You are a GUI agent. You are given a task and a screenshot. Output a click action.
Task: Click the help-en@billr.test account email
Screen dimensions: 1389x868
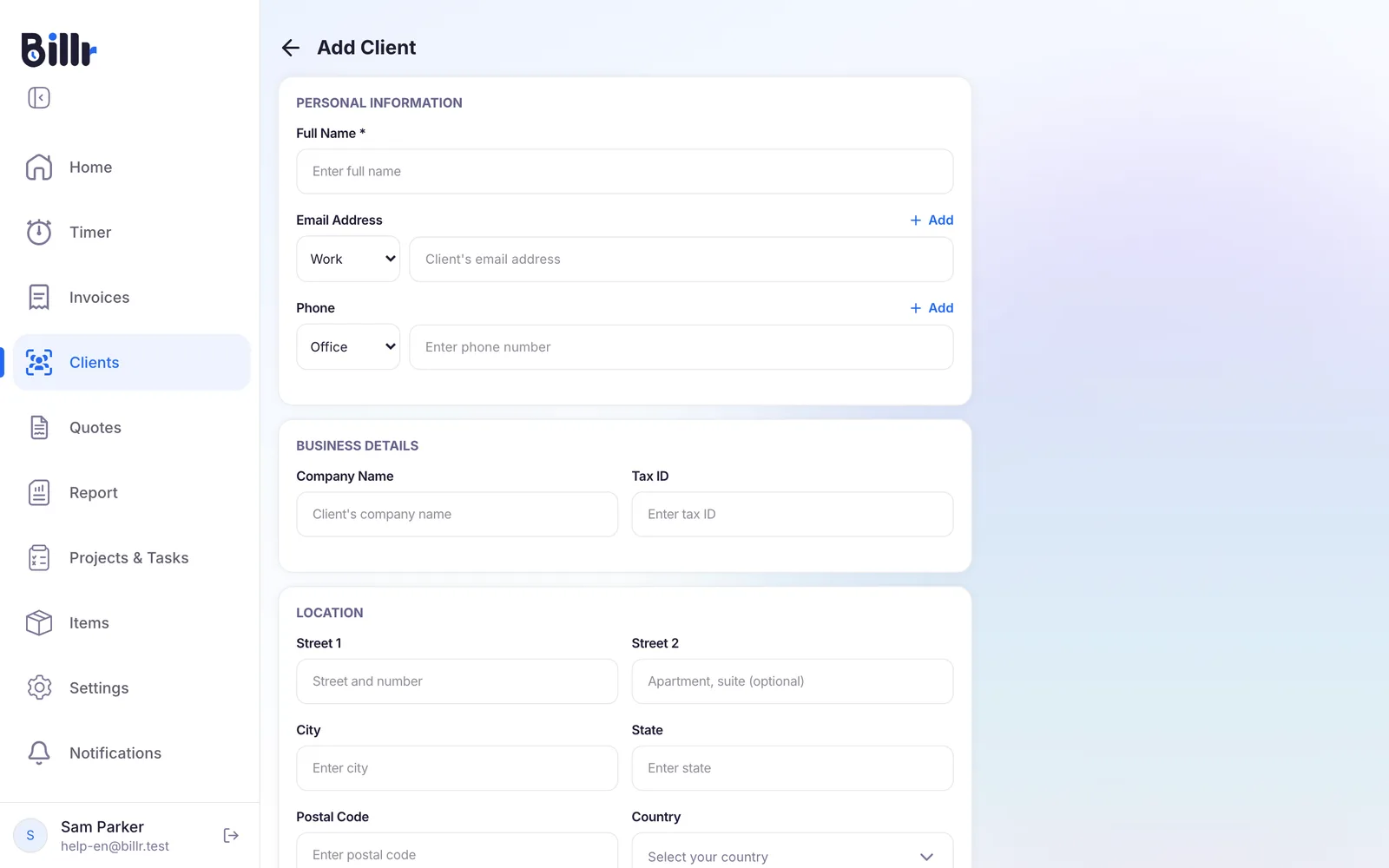[115, 846]
